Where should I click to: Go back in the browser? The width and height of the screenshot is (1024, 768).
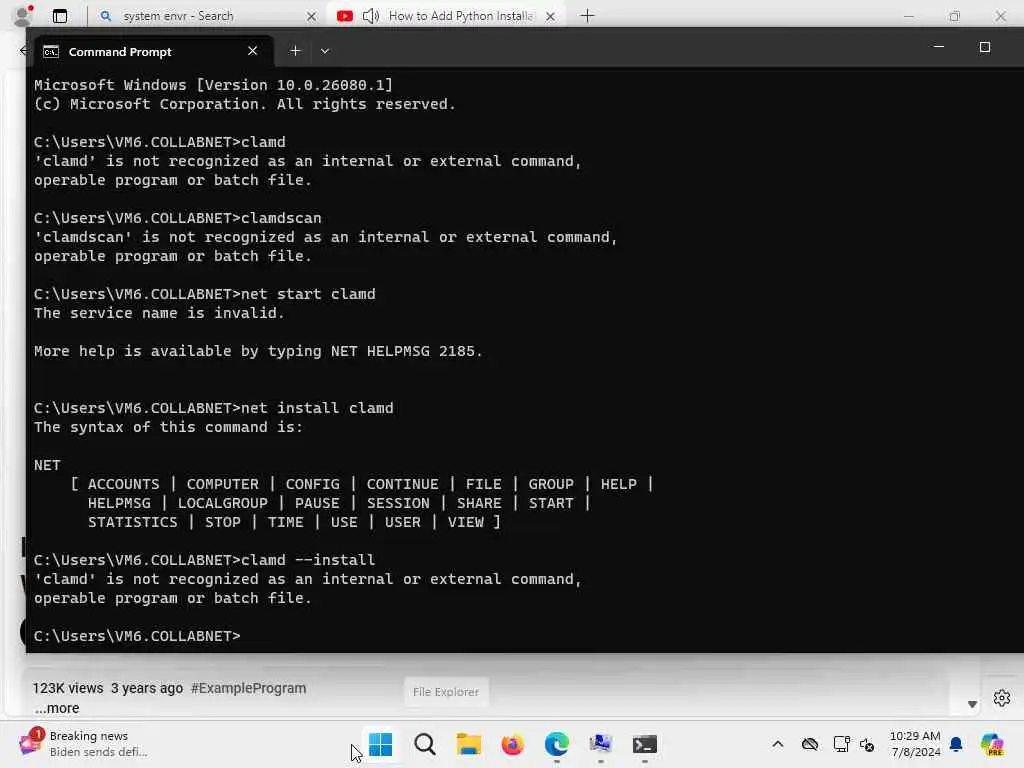click(24, 50)
